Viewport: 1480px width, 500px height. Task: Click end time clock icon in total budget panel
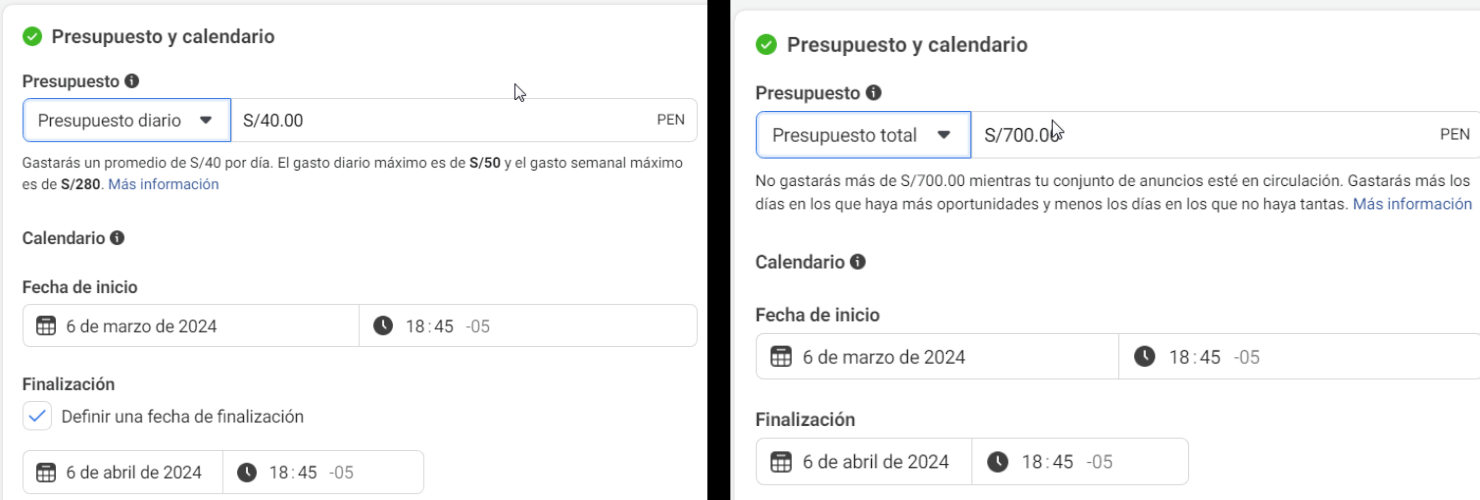tap(997, 462)
